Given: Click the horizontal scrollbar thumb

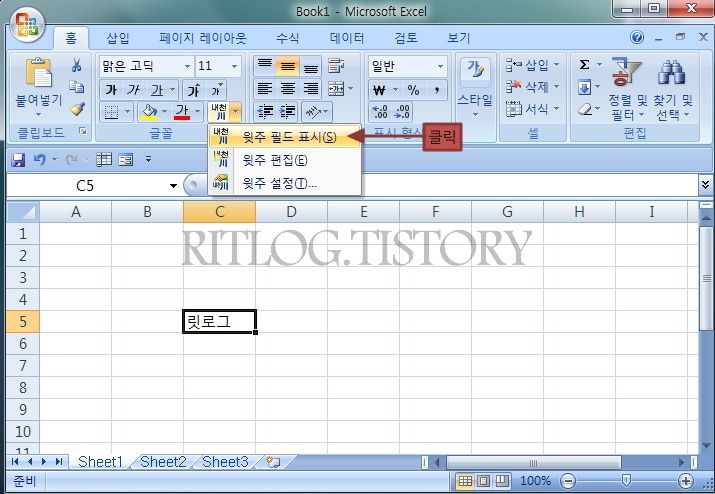Looking at the screenshot, I should coord(534,463).
